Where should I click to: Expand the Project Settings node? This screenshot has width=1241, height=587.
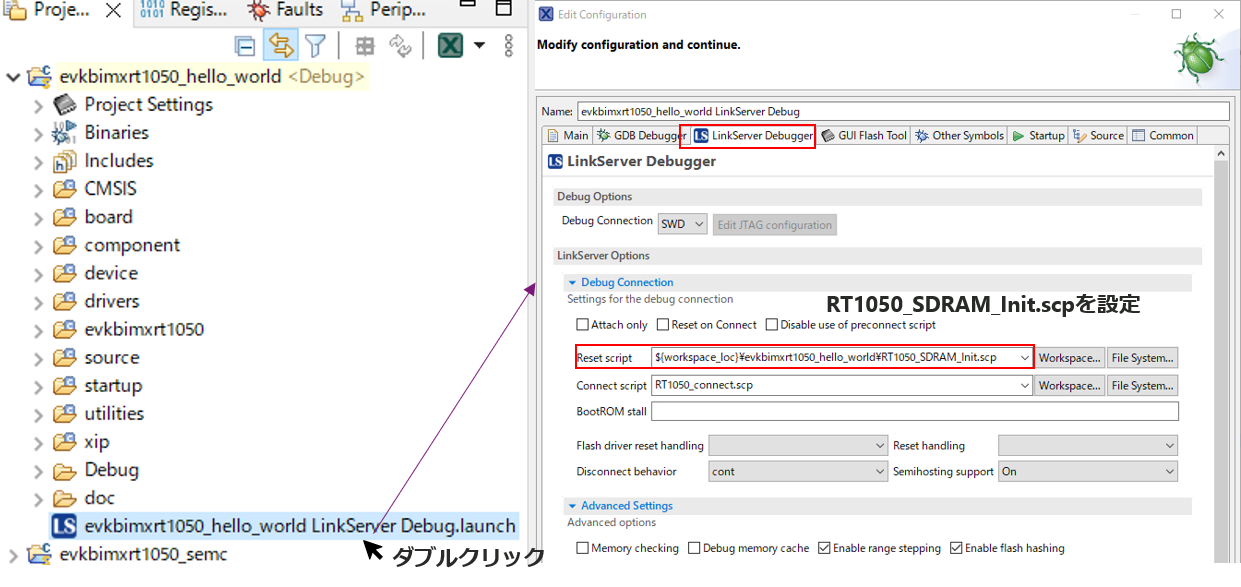point(39,105)
